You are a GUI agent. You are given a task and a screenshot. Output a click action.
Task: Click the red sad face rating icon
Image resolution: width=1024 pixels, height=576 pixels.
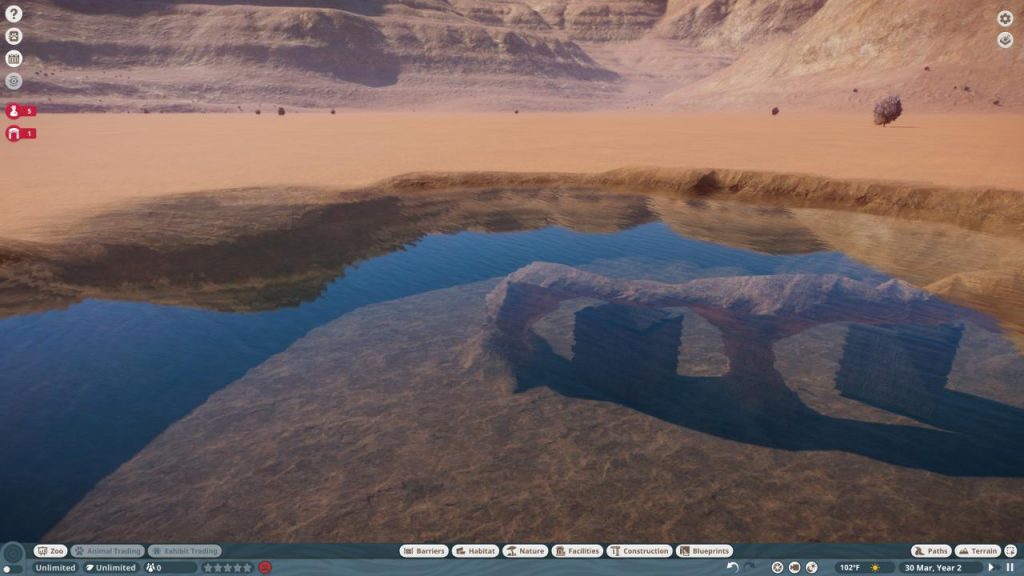(265, 567)
